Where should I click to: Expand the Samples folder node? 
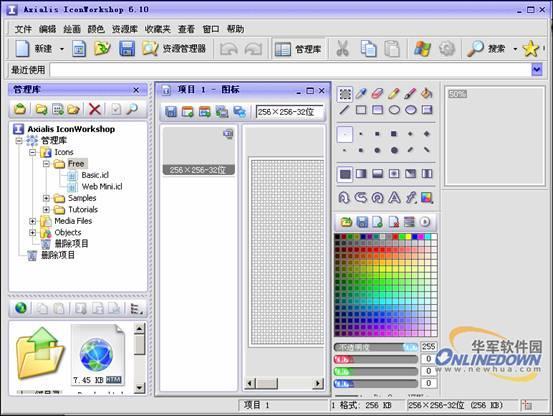tap(46, 198)
